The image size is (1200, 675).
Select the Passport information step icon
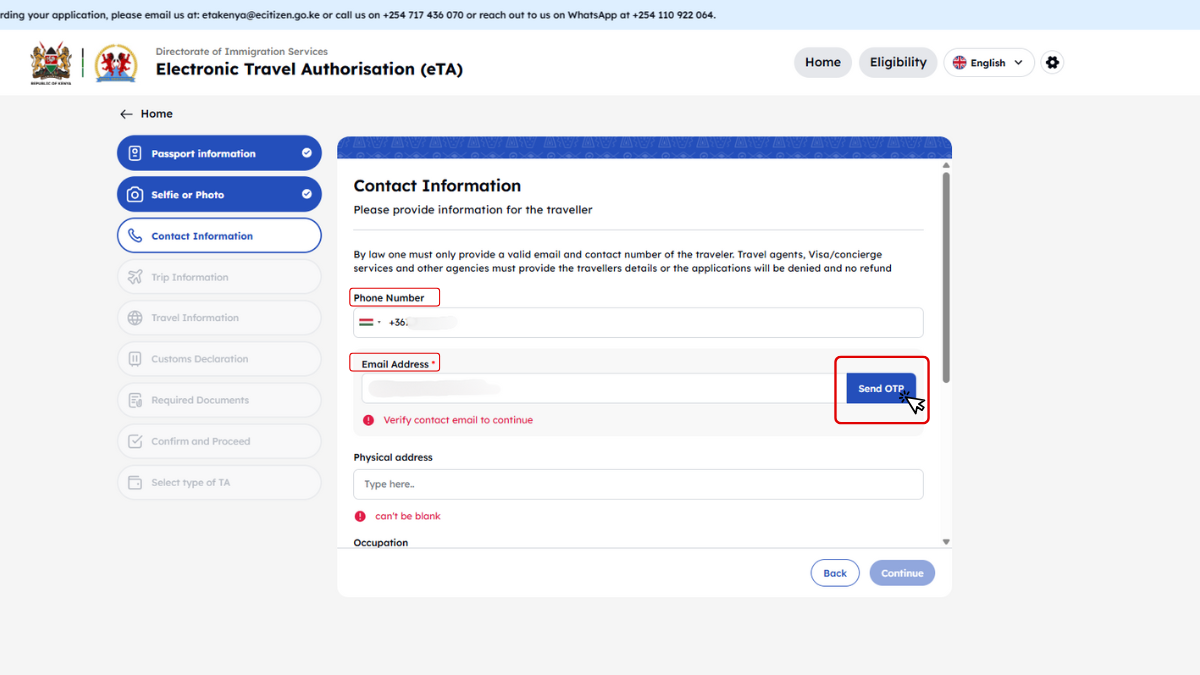[135, 154]
